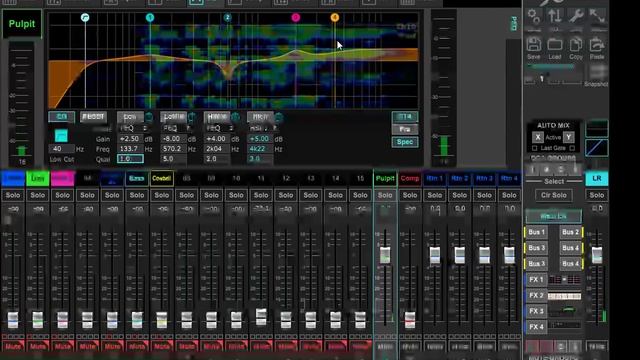
Task: Check the left Last Gate checkbox
Action: point(535,148)
